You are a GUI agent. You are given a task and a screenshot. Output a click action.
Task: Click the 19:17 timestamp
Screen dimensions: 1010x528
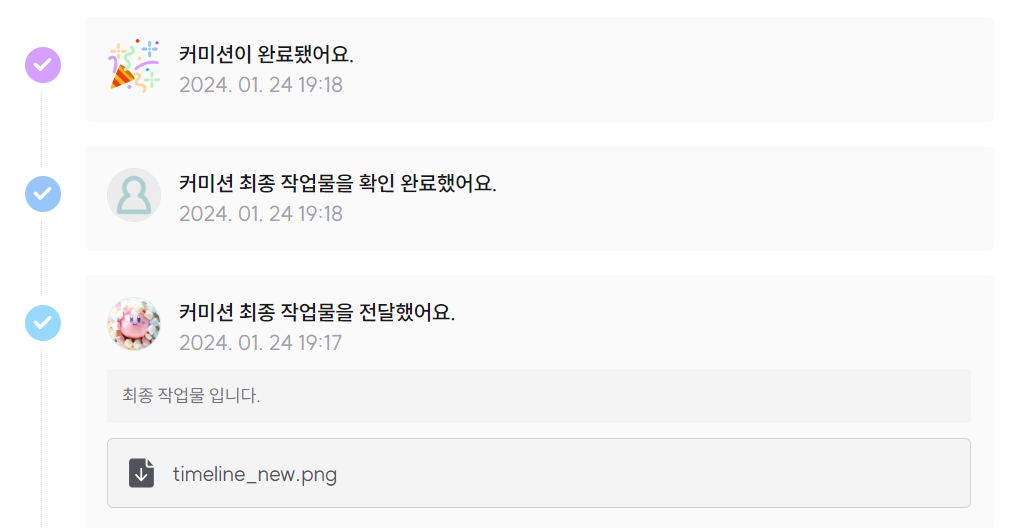tap(260, 343)
